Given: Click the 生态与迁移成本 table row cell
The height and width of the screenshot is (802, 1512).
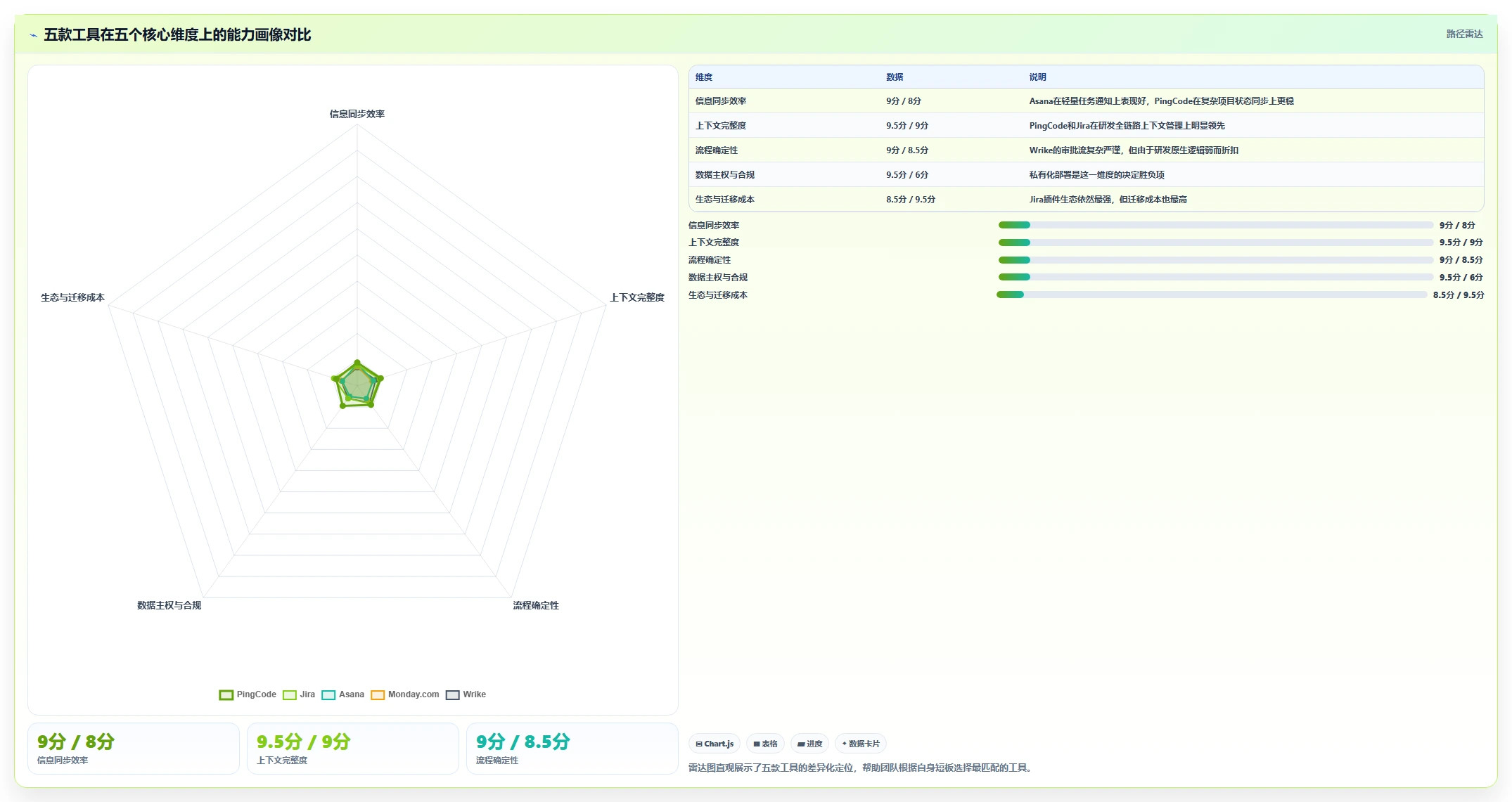Looking at the screenshot, I should [725, 200].
